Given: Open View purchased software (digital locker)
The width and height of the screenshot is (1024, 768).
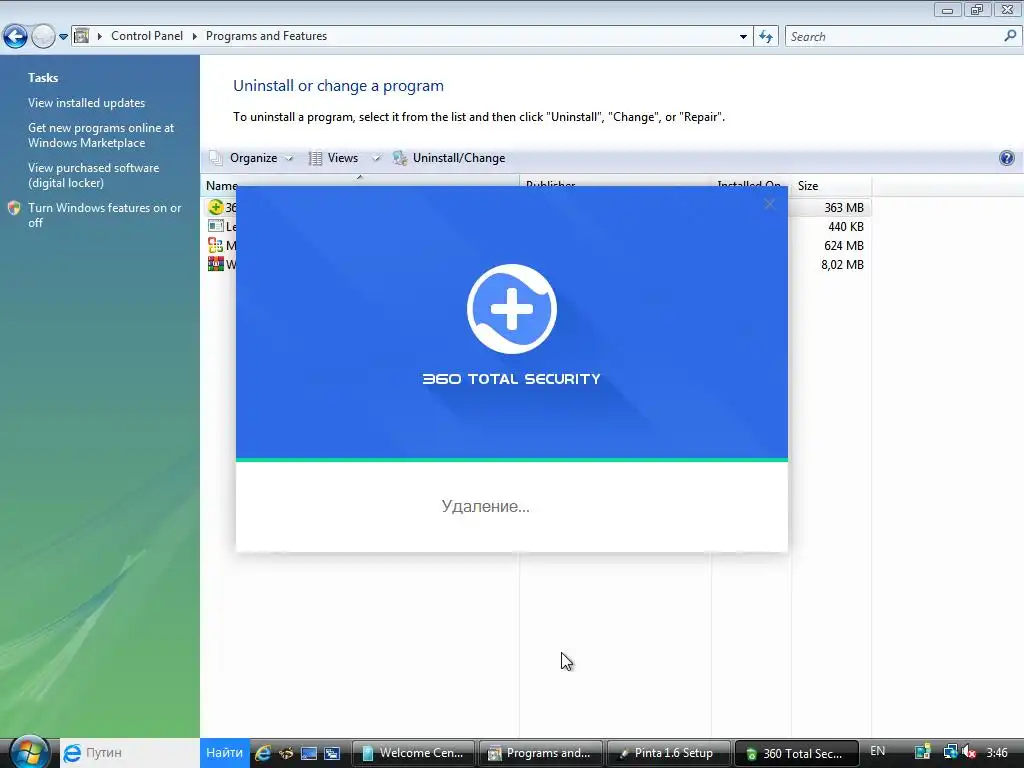Looking at the screenshot, I should click(93, 175).
